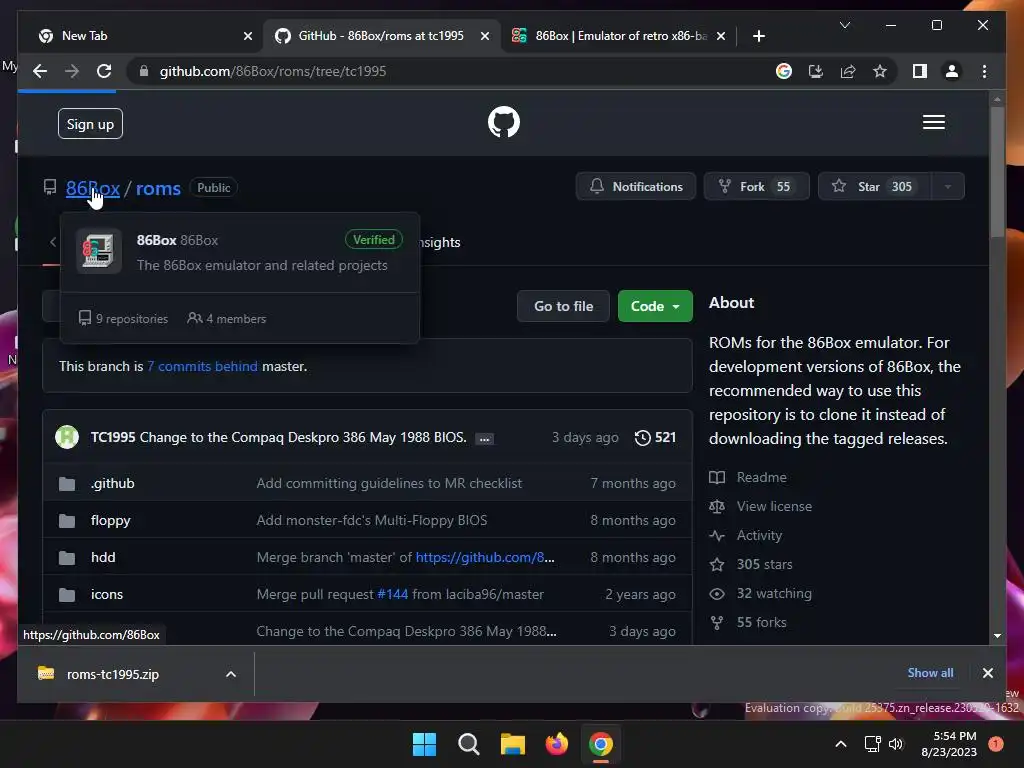This screenshot has width=1024, height=768.
Task: Open Activity link in About
Action: tap(759, 536)
